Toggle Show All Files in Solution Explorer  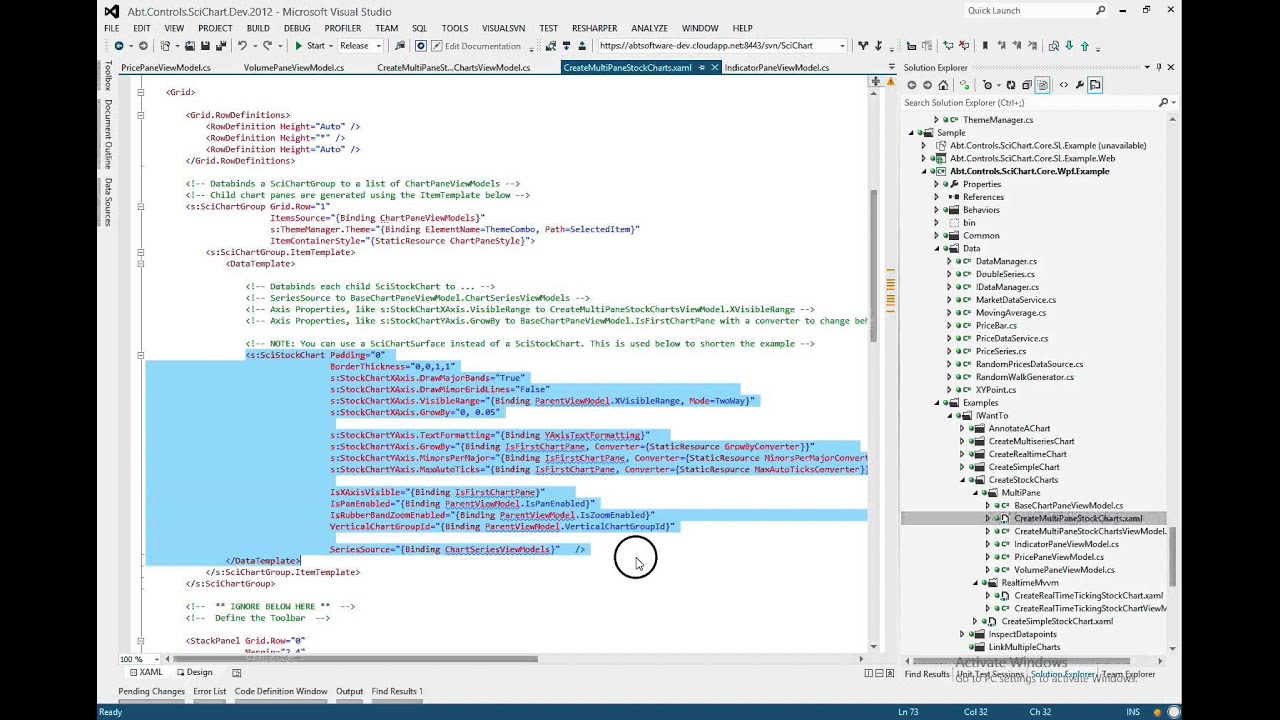tap(1043, 85)
